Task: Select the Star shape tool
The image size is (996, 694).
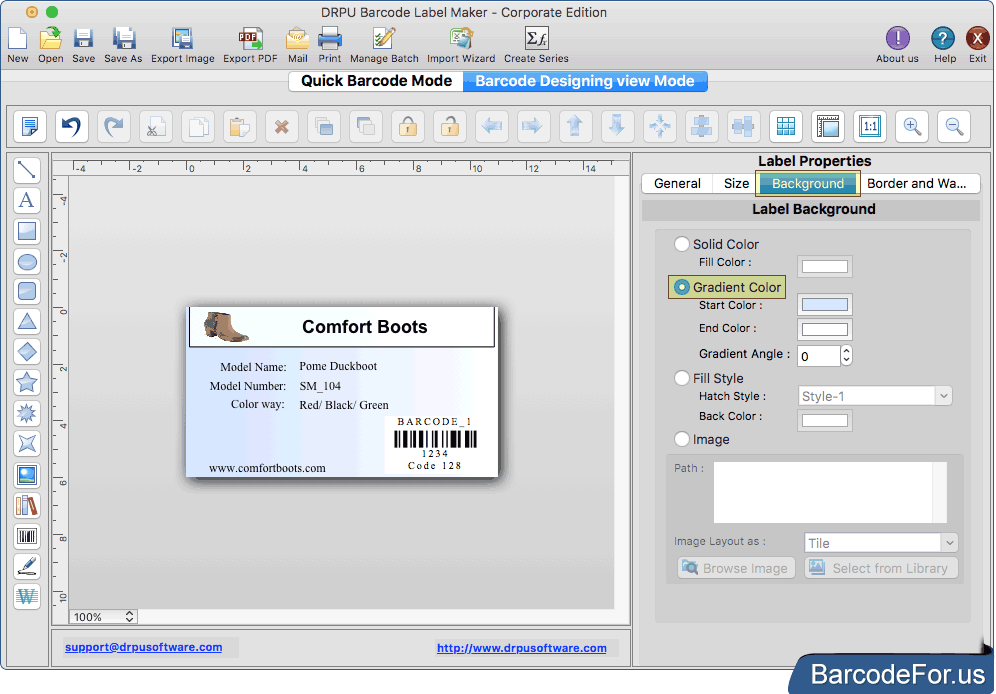Action: (27, 382)
